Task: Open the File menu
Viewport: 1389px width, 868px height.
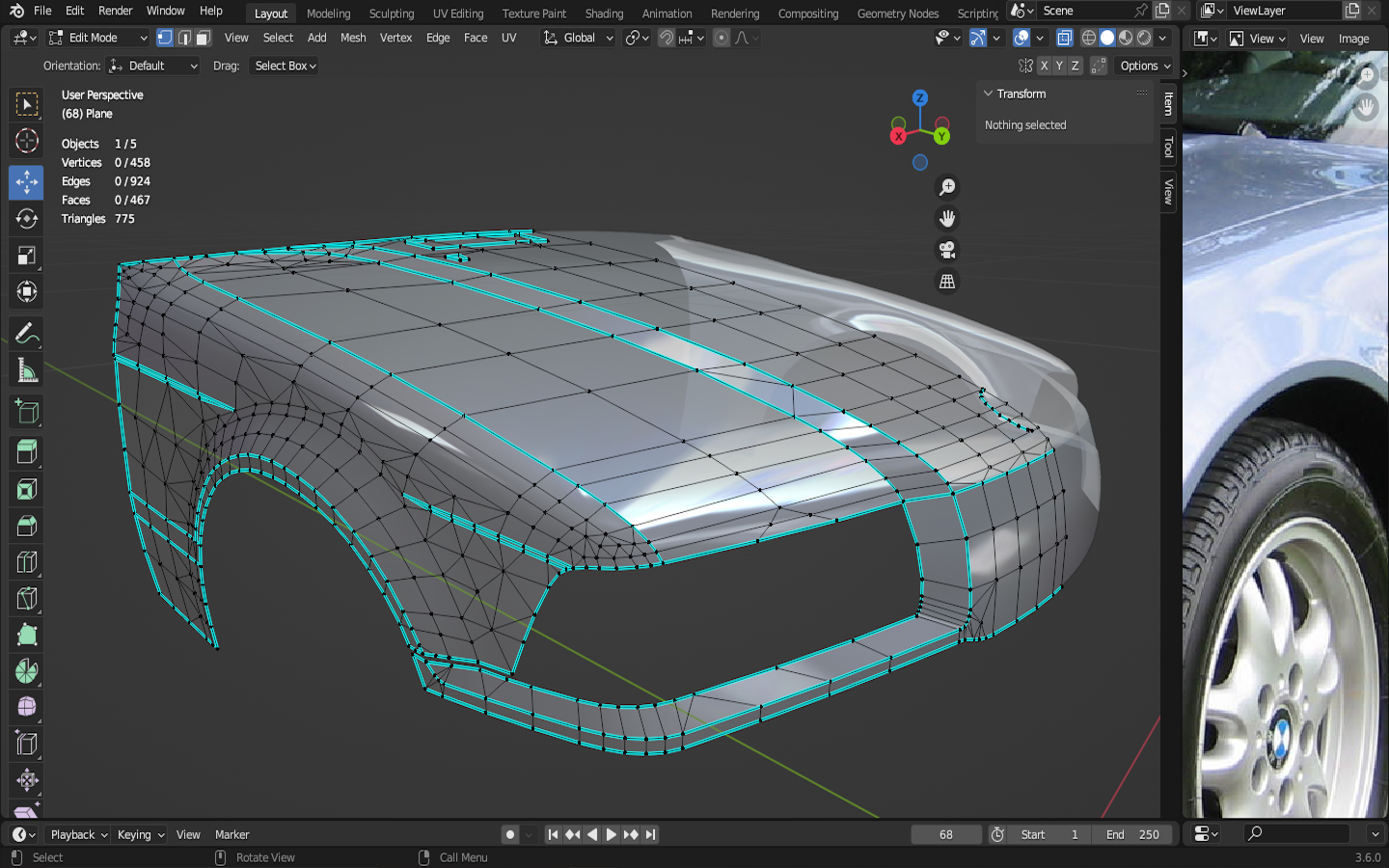Action: tap(42, 11)
